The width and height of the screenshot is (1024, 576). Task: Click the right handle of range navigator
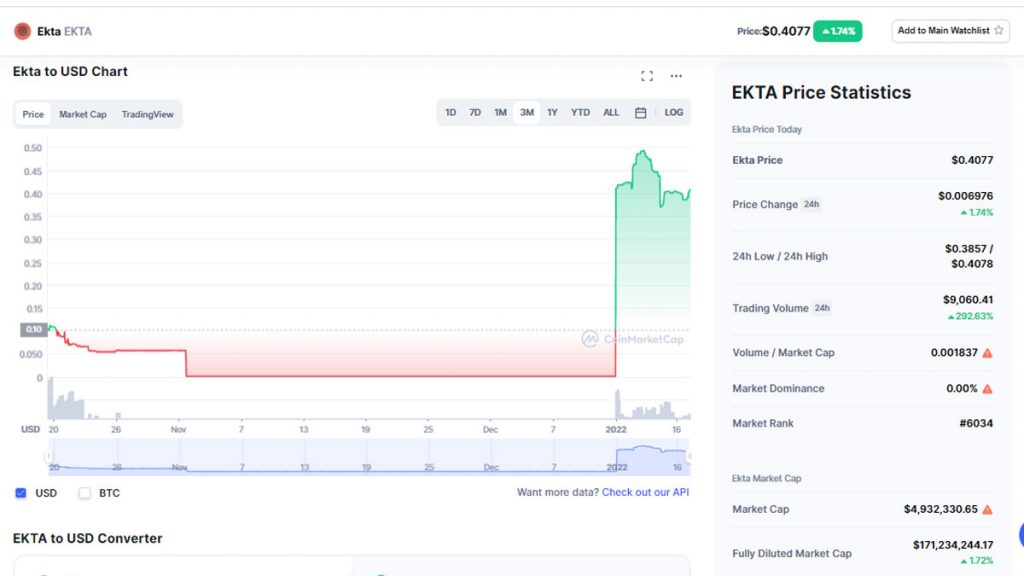pos(688,456)
